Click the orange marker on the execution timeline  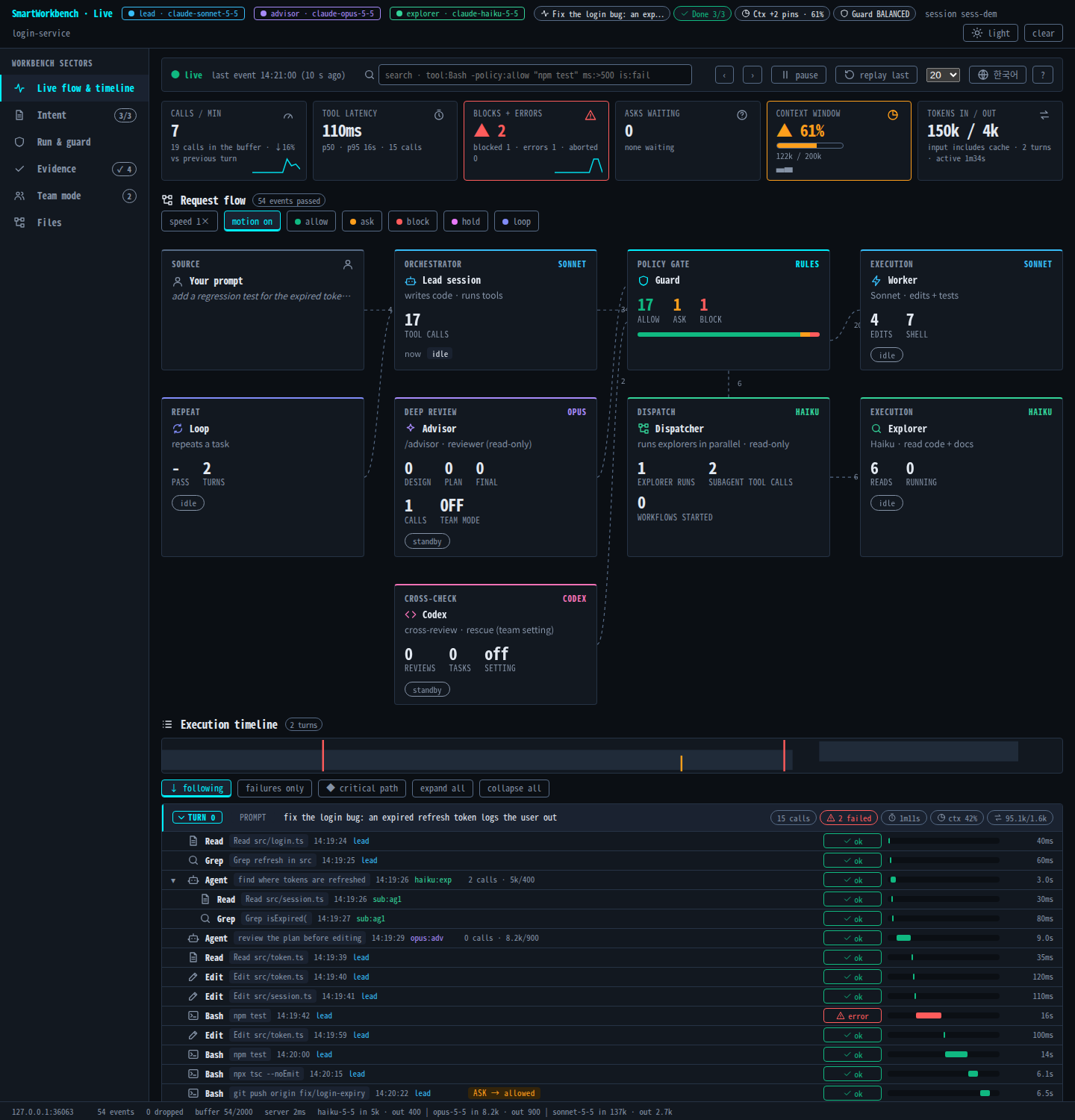(682, 762)
